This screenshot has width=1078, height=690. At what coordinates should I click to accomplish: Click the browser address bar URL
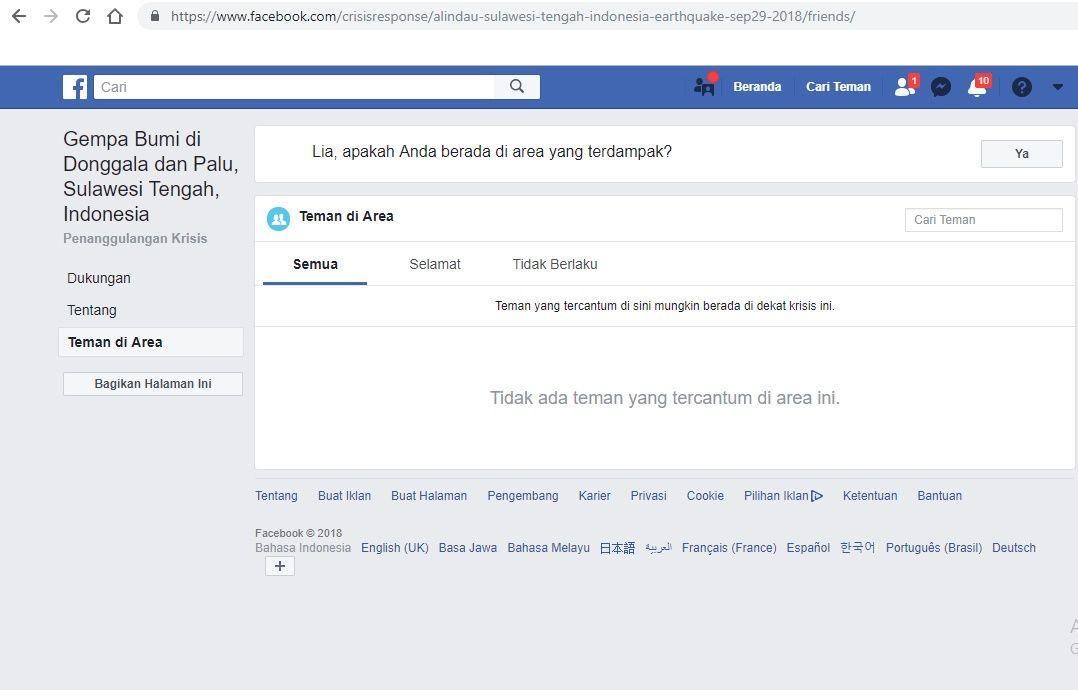(513, 16)
